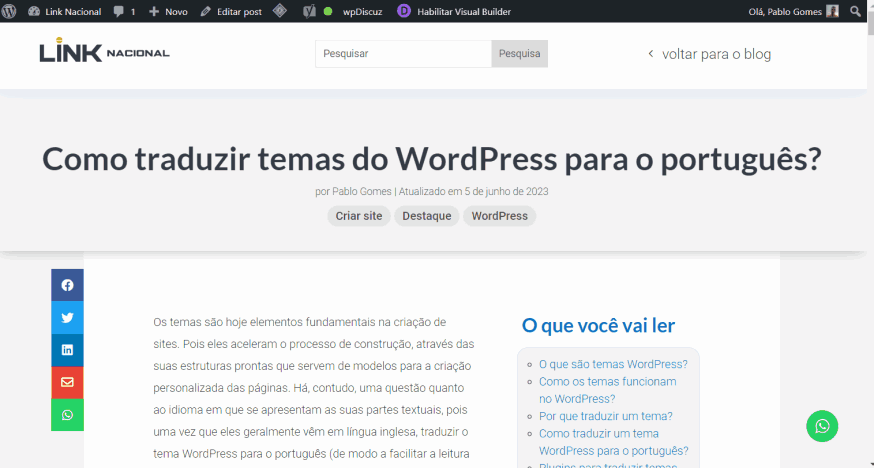Open the wpDiscuz admin bar menu

point(359,11)
